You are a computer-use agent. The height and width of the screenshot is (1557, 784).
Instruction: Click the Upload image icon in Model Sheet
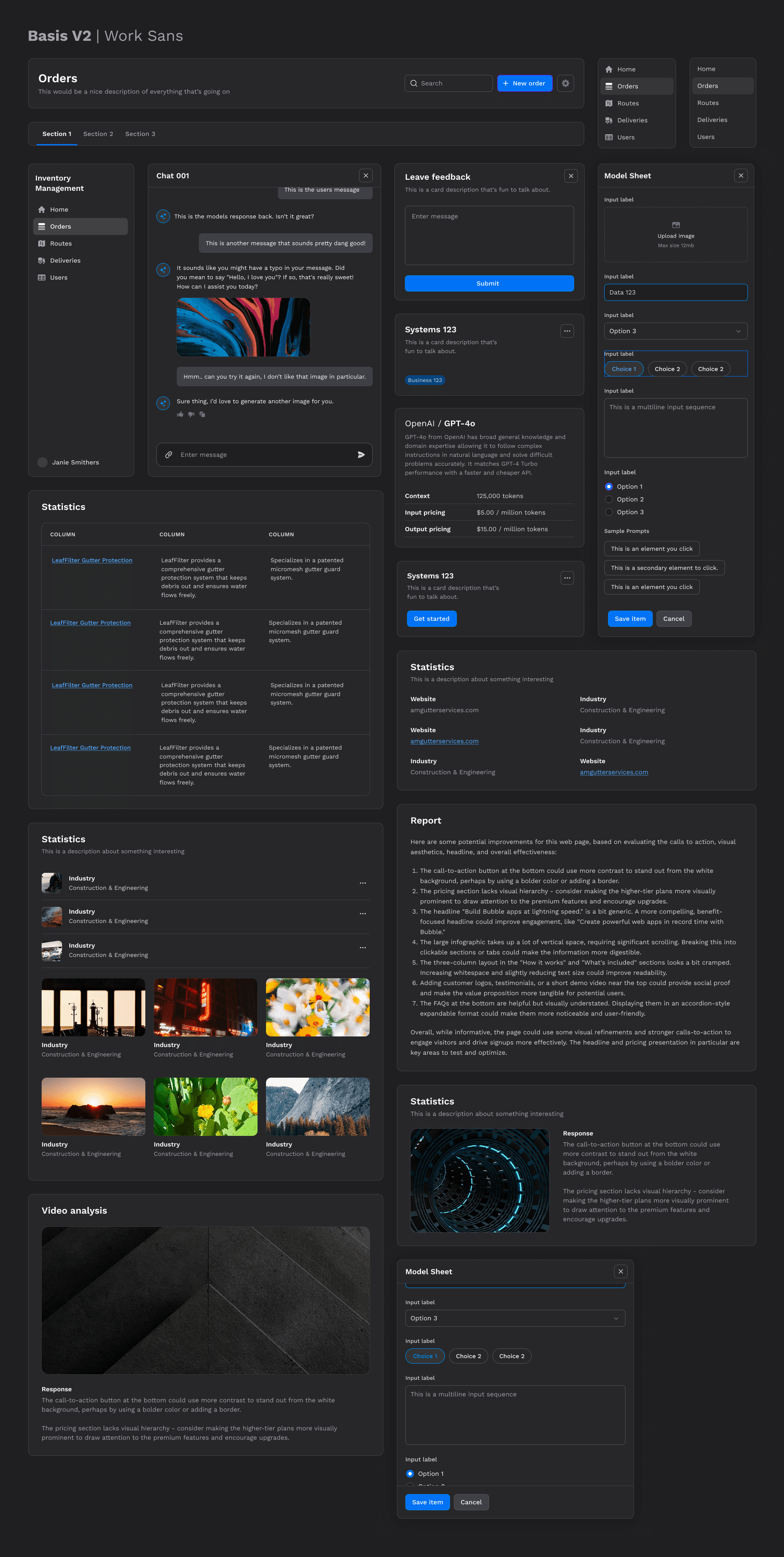click(676, 225)
